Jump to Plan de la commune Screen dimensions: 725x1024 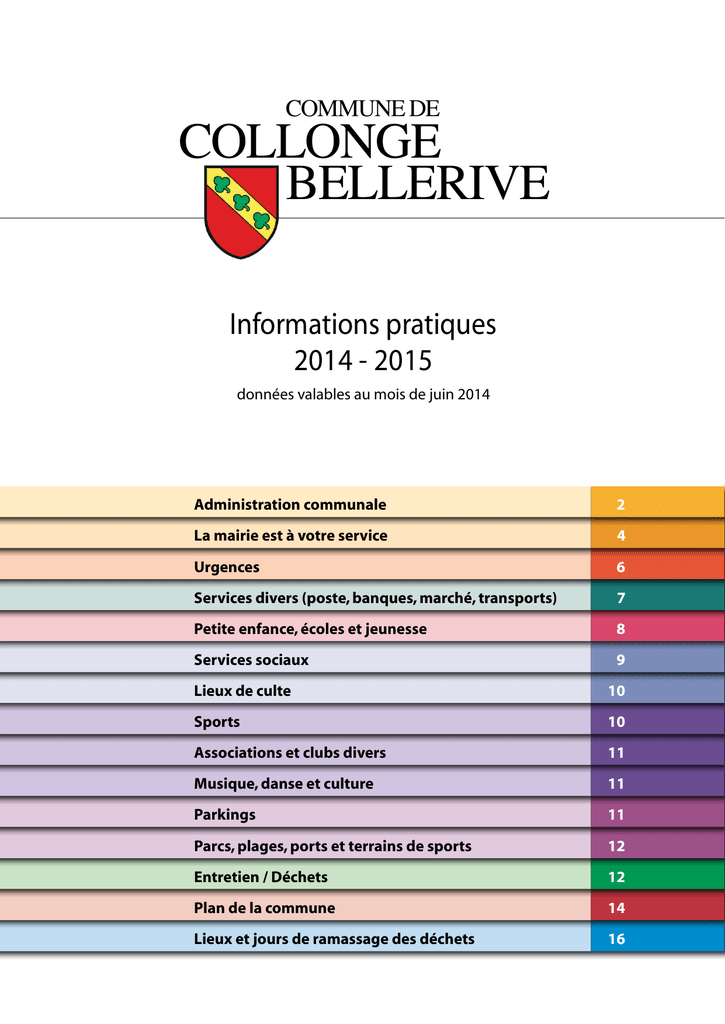pyautogui.click(x=265, y=908)
